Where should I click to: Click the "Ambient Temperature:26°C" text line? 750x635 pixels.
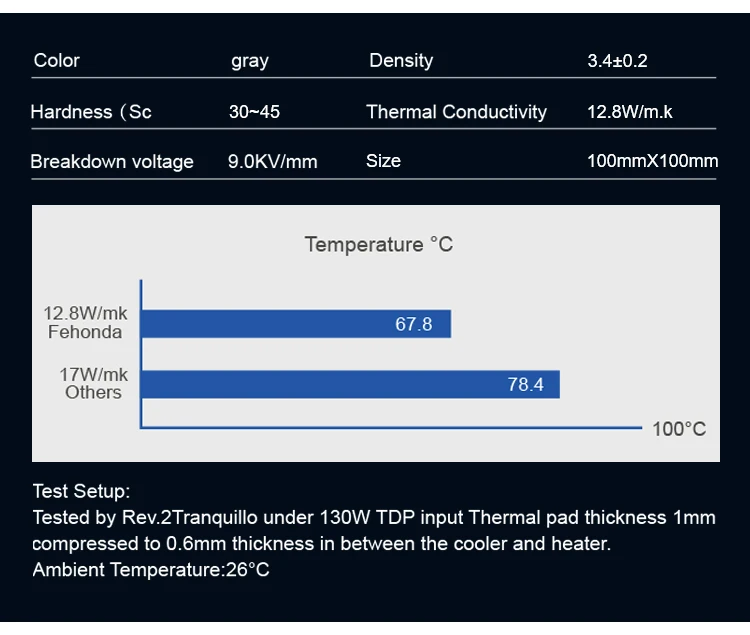click(x=151, y=570)
